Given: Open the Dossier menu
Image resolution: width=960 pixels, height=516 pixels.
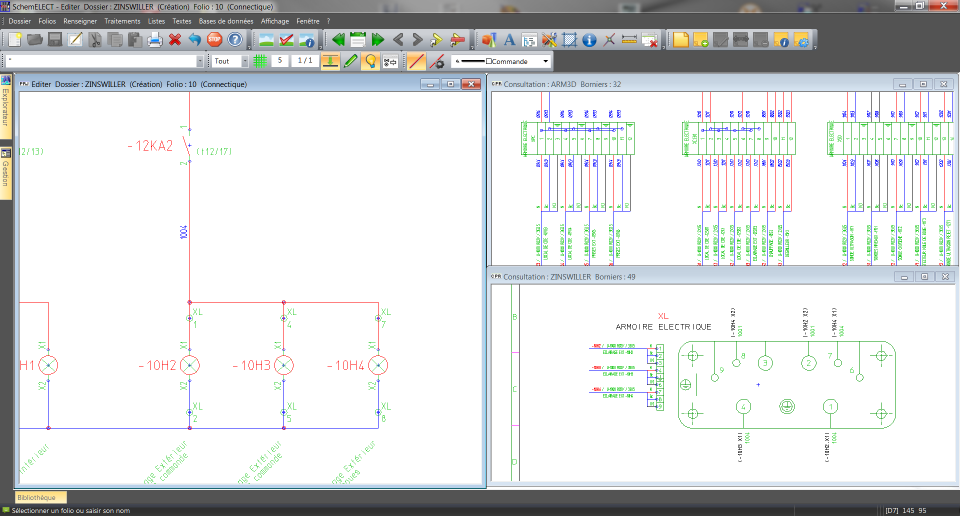Looking at the screenshot, I should pyautogui.click(x=20, y=21).
